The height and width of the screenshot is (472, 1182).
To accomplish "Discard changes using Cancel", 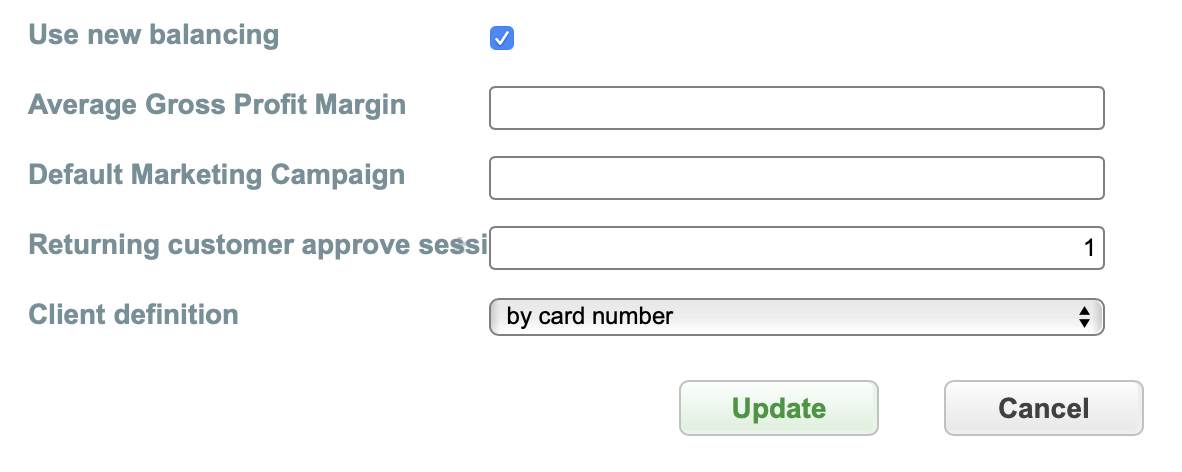I will click(x=1043, y=408).
